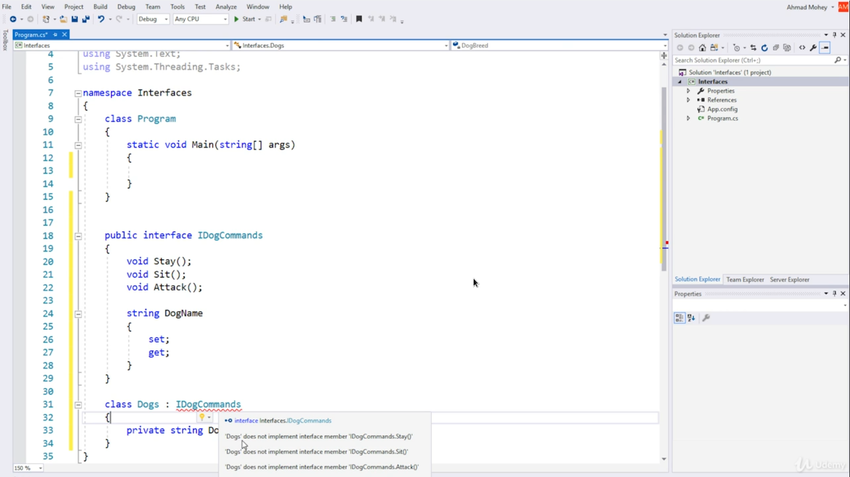Open the Interfaces project navigation dropdown
Viewport: 850px width, 477px height.
(x=122, y=46)
